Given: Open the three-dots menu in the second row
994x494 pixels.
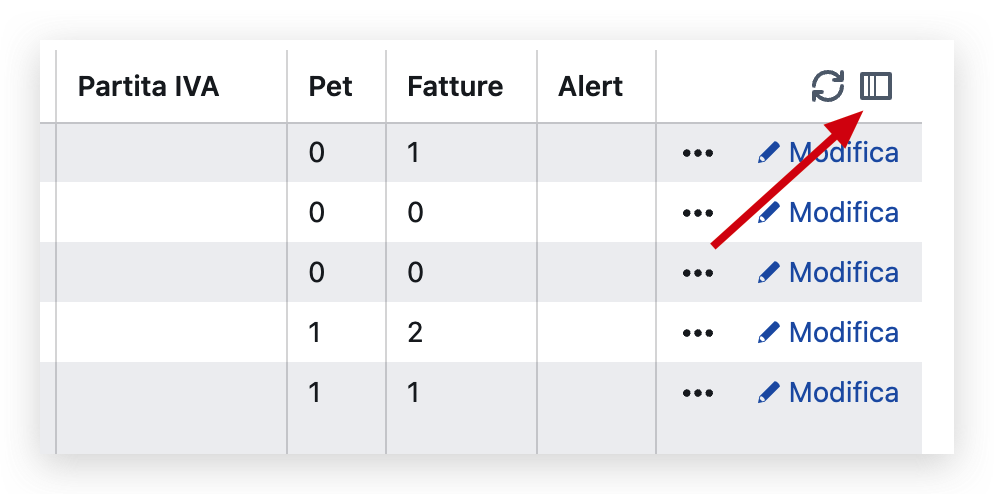Looking at the screenshot, I should pos(697,213).
